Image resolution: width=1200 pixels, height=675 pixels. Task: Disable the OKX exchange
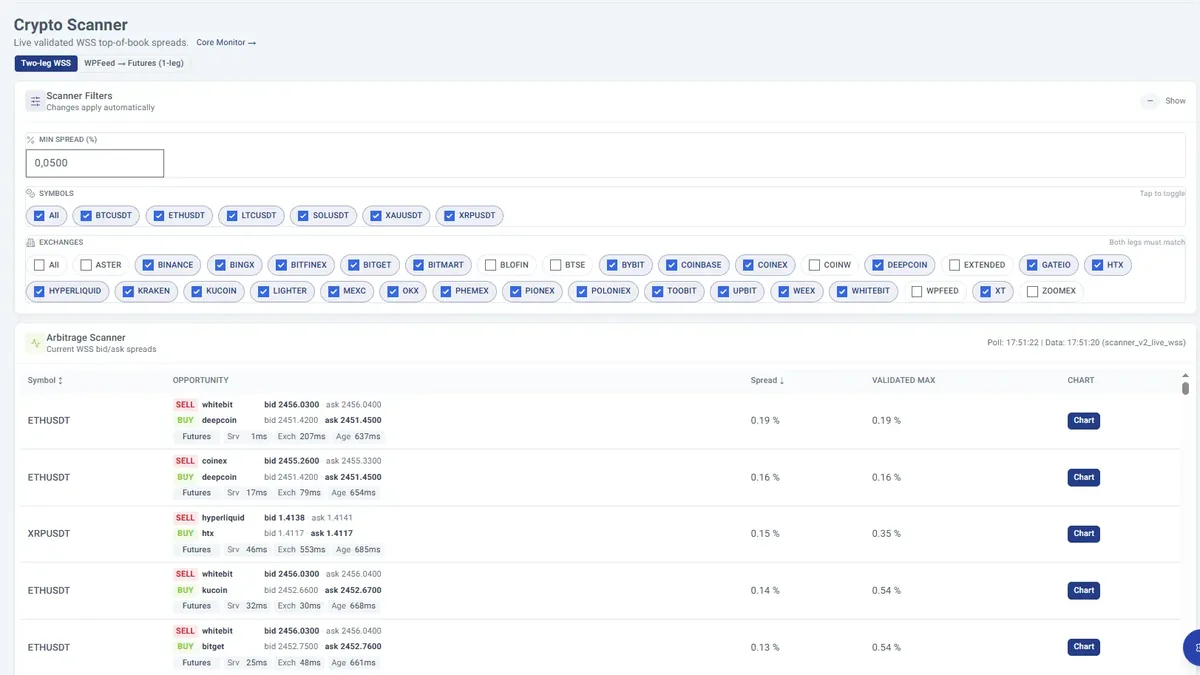click(x=392, y=291)
